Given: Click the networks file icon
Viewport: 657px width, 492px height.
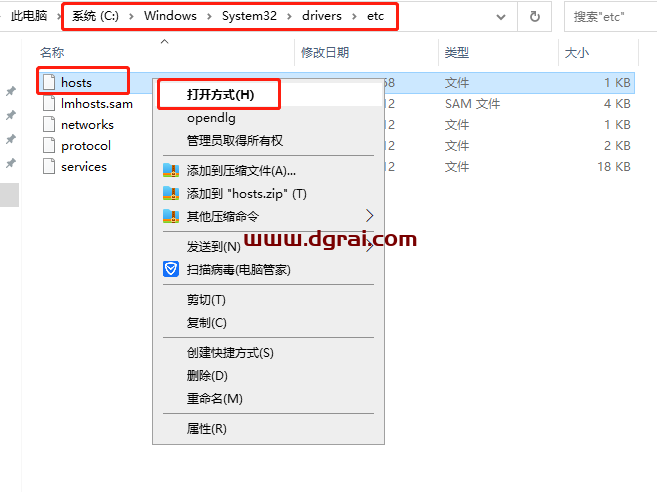Looking at the screenshot, I should 48,124.
